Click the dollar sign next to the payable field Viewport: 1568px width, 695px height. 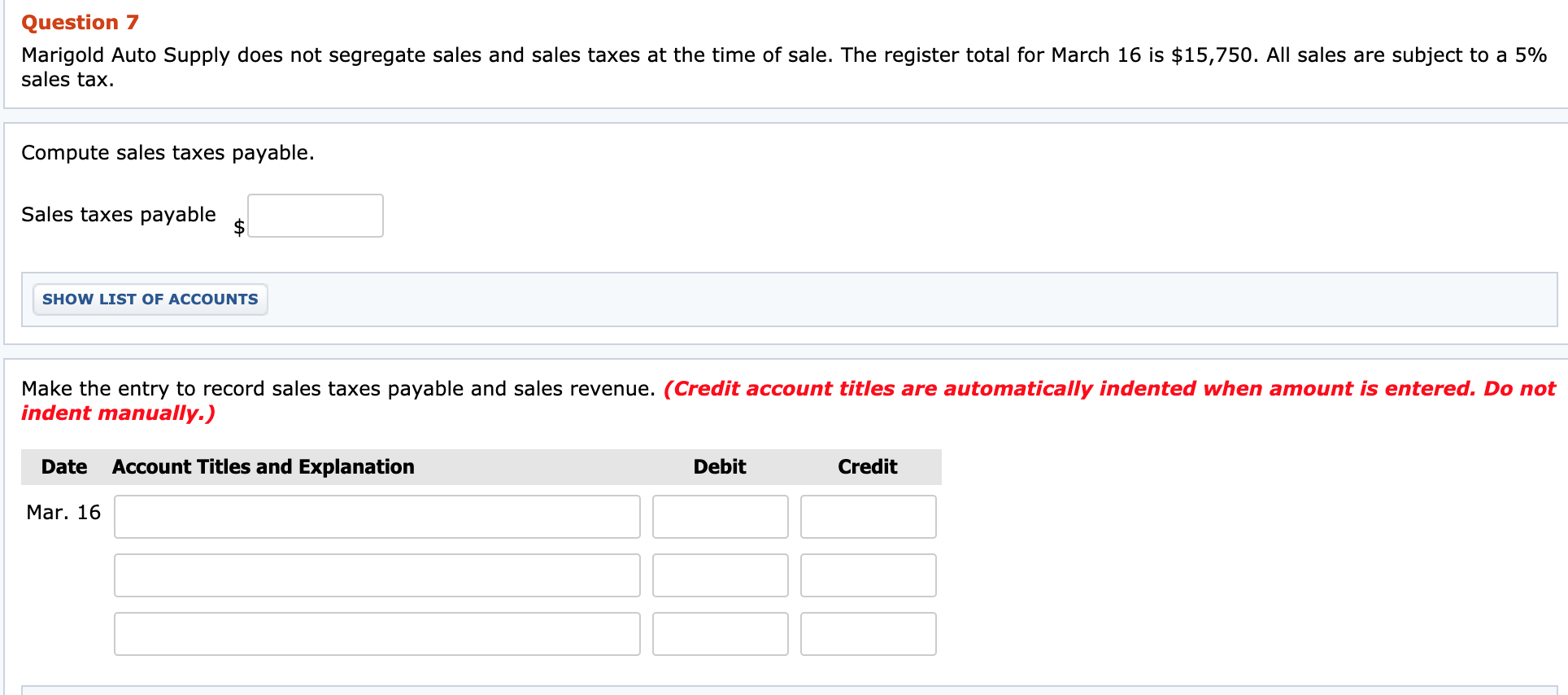238,226
